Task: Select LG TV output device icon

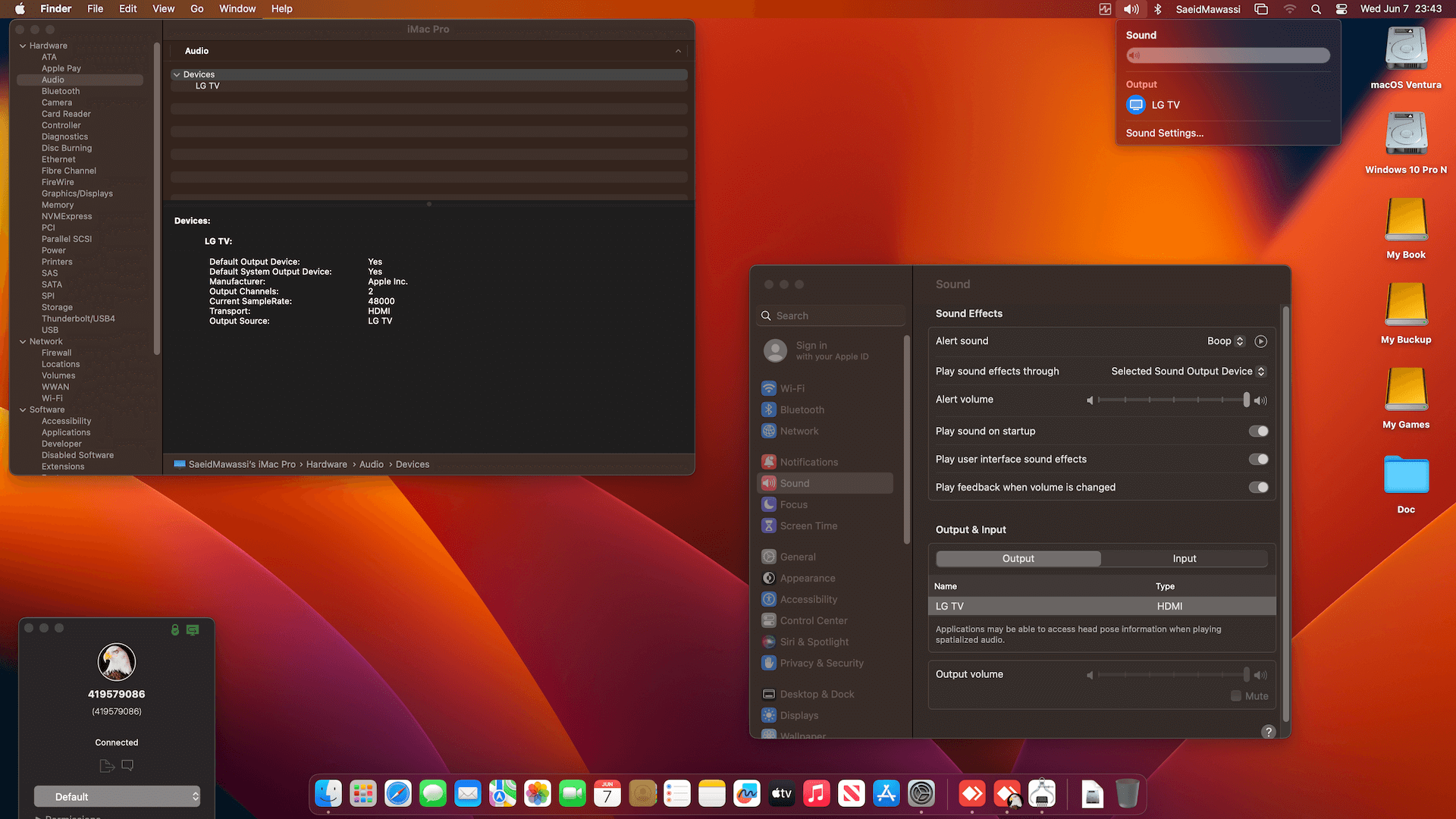Action: (x=1136, y=105)
